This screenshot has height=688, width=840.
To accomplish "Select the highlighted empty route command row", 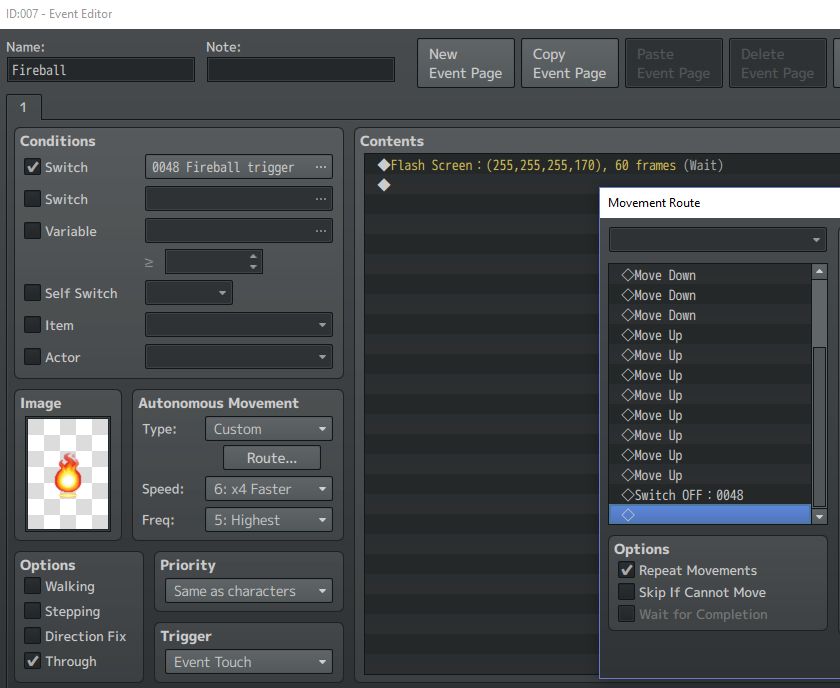I will [x=710, y=515].
